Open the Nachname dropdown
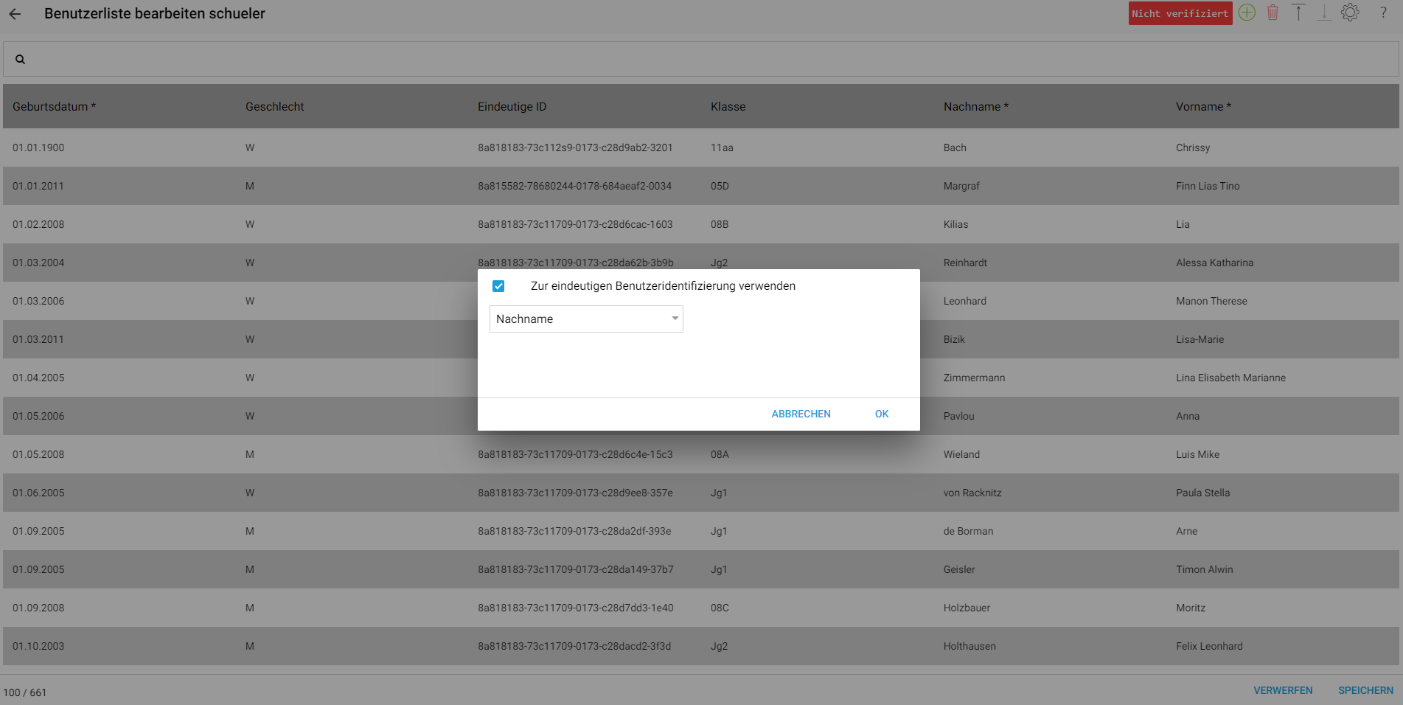 click(x=586, y=319)
